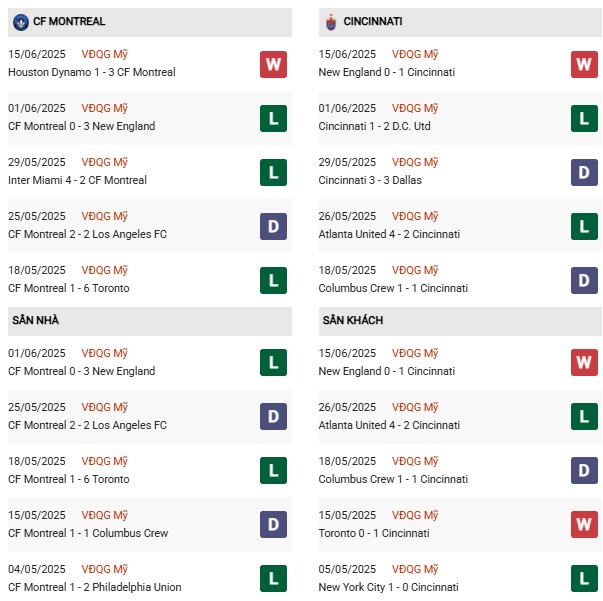Open Houston Dynamo 1 - 3 CF Montreal result
Image resolution: width=603 pixels, height=601 pixels.
(x=92, y=72)
